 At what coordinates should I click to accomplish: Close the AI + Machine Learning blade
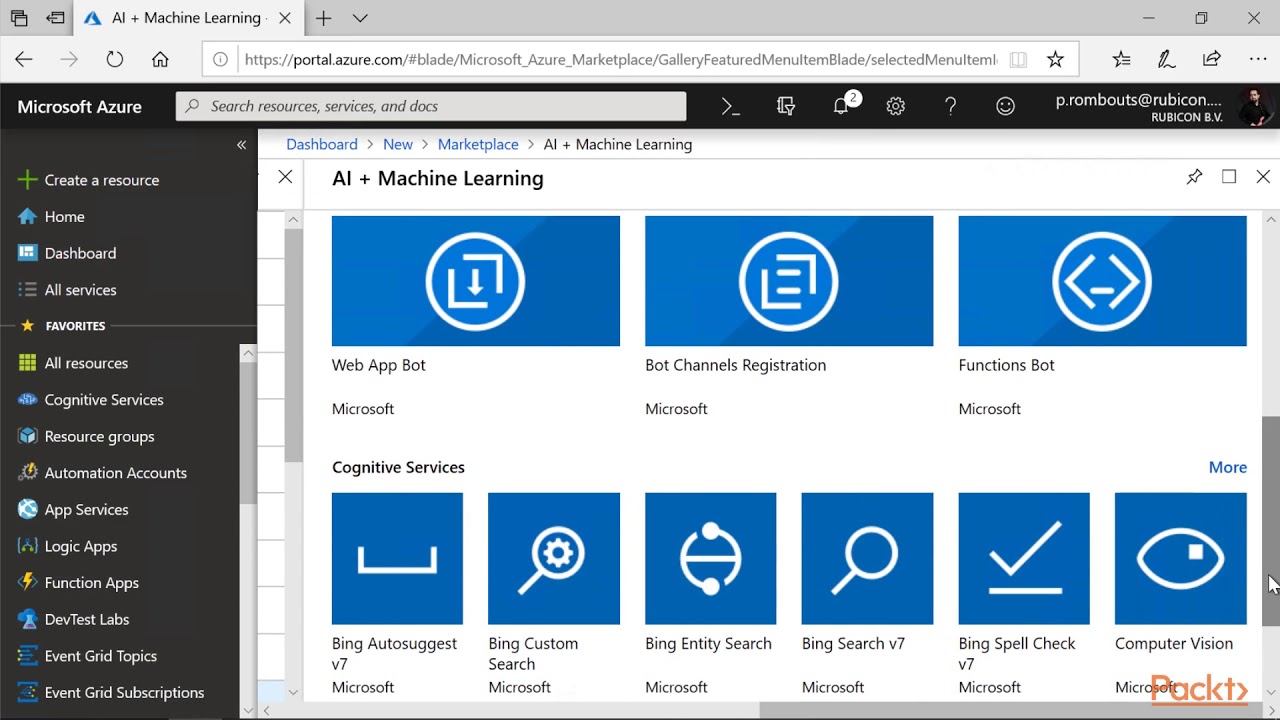point(1263,177)
